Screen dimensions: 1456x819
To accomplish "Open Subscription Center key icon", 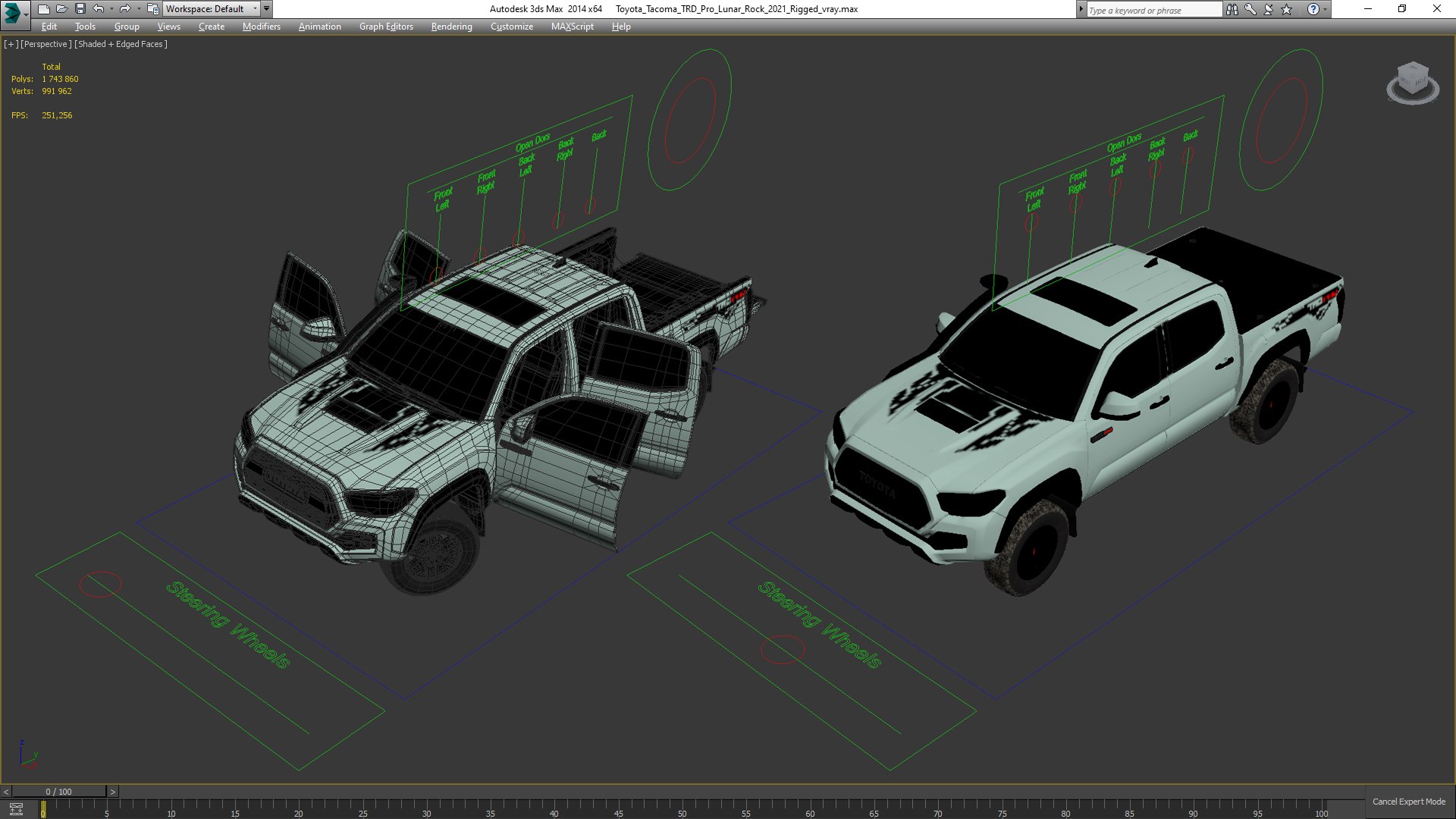I will point(1250,9).
